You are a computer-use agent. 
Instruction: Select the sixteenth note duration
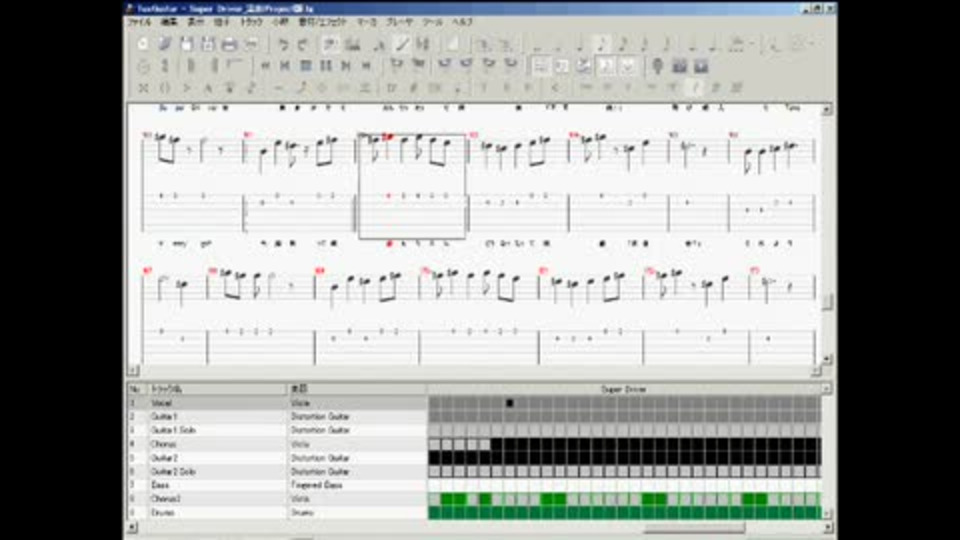[623, 44]
